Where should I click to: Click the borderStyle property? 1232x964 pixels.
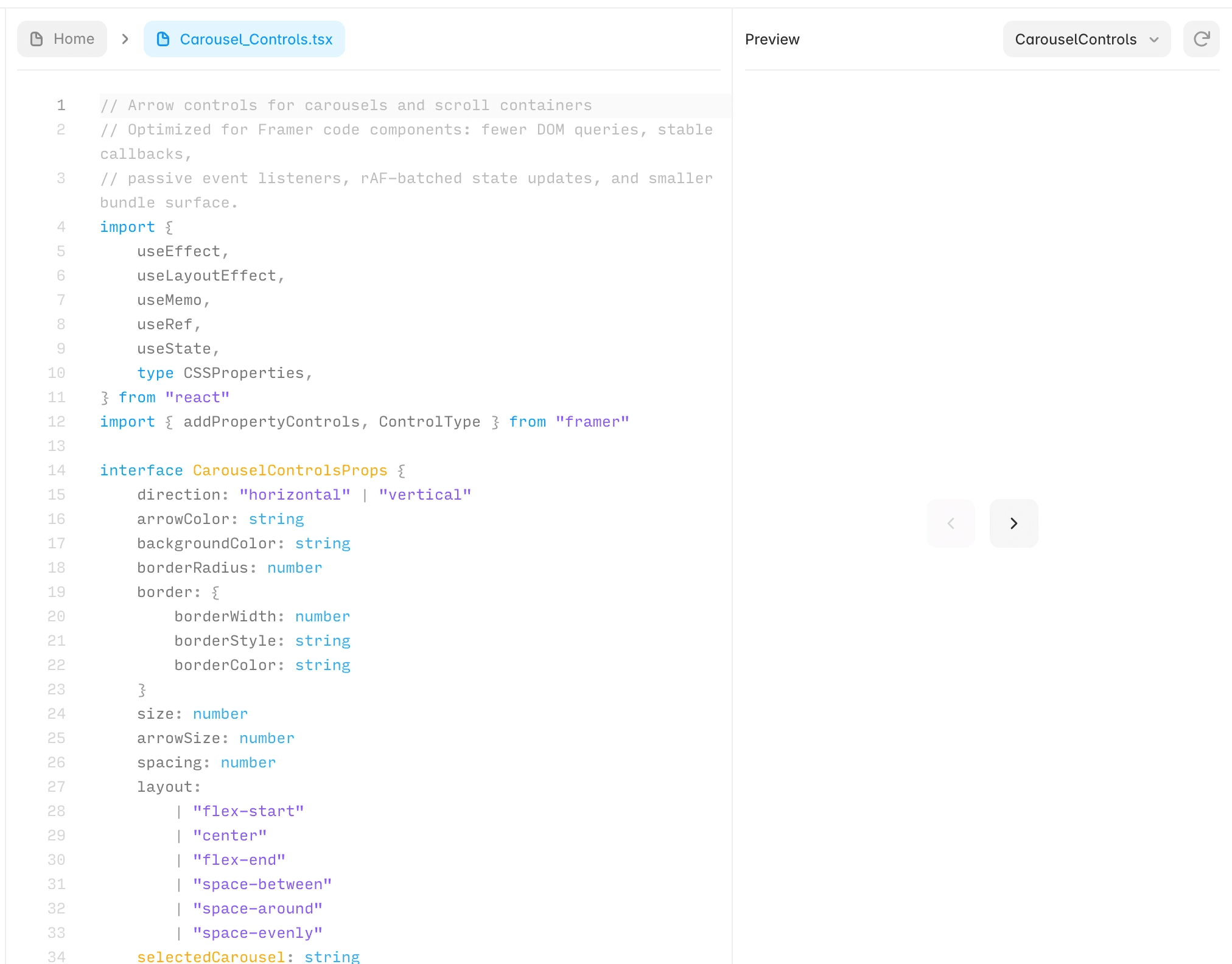(x=225, y=641)
